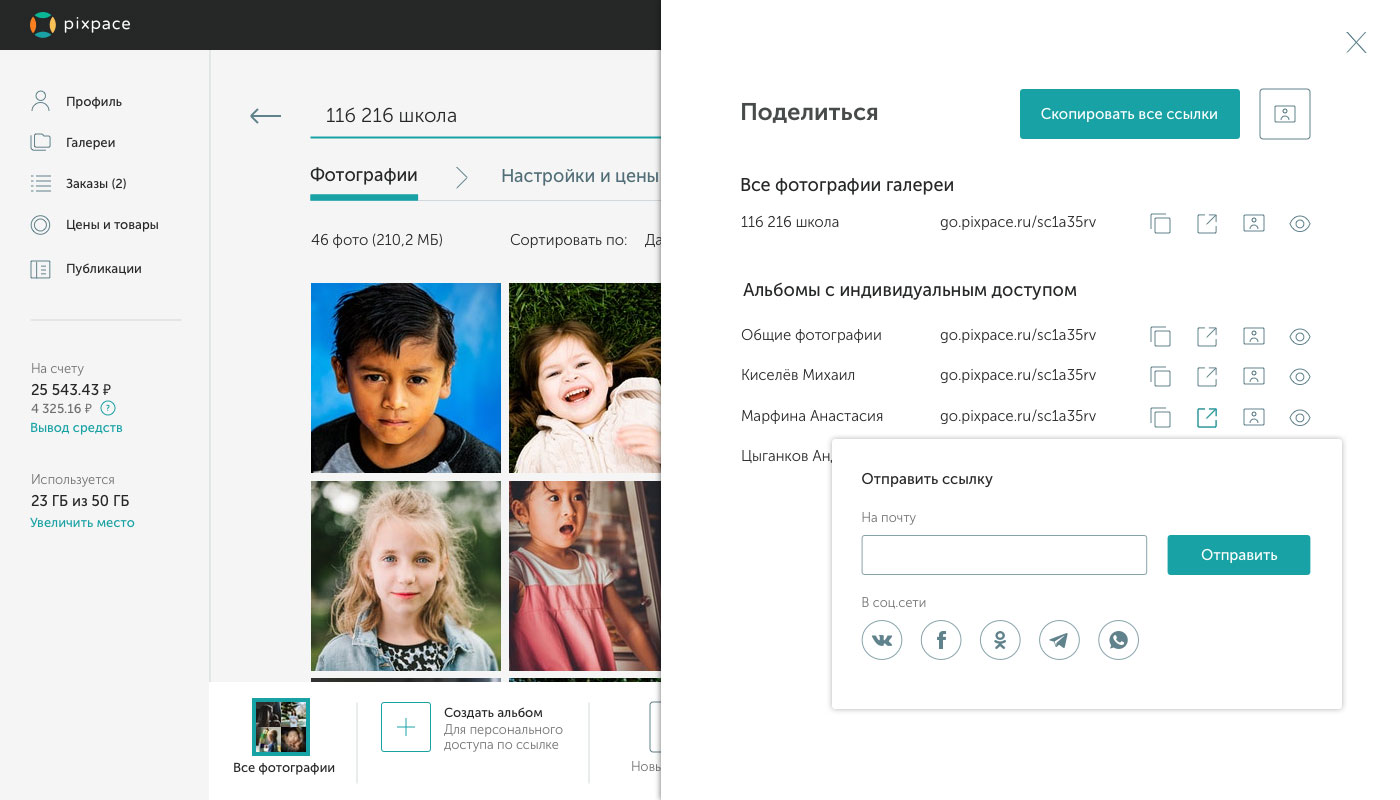1400x800 pixels.
Task: Open Публикации in the sidebar
Action: (x=86, y=268)
